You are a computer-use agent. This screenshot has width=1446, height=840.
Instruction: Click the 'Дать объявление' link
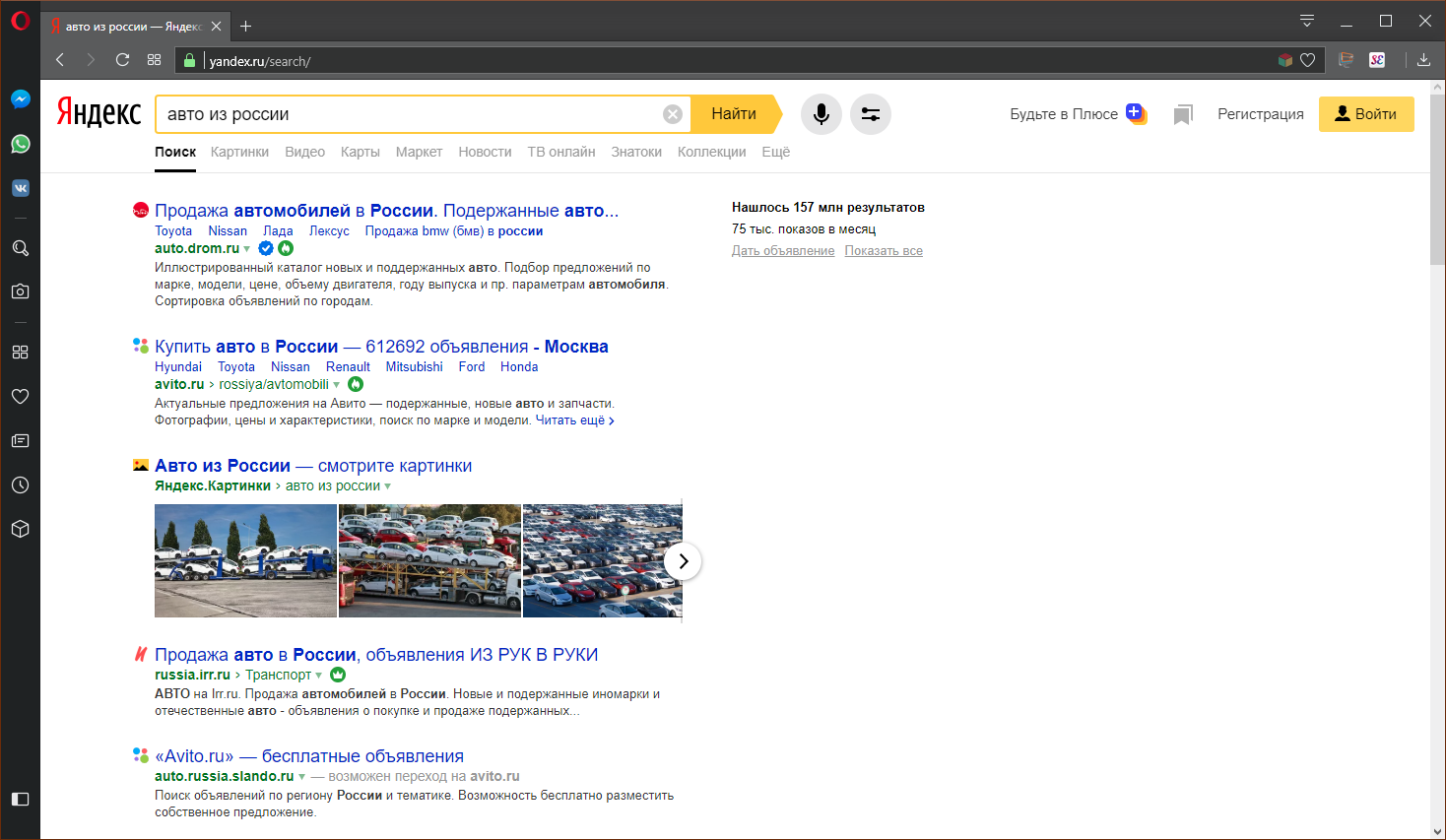coord(783,251)
